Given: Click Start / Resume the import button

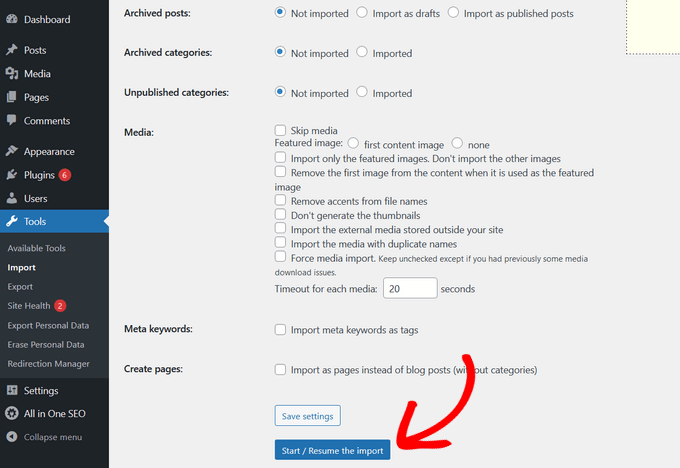Looking at the screenshot, I should pyautogui.click(x=332, y=451).
